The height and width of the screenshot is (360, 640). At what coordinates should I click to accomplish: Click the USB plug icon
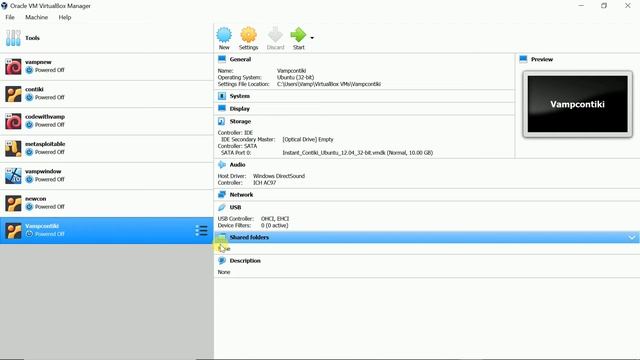[222, 207]
